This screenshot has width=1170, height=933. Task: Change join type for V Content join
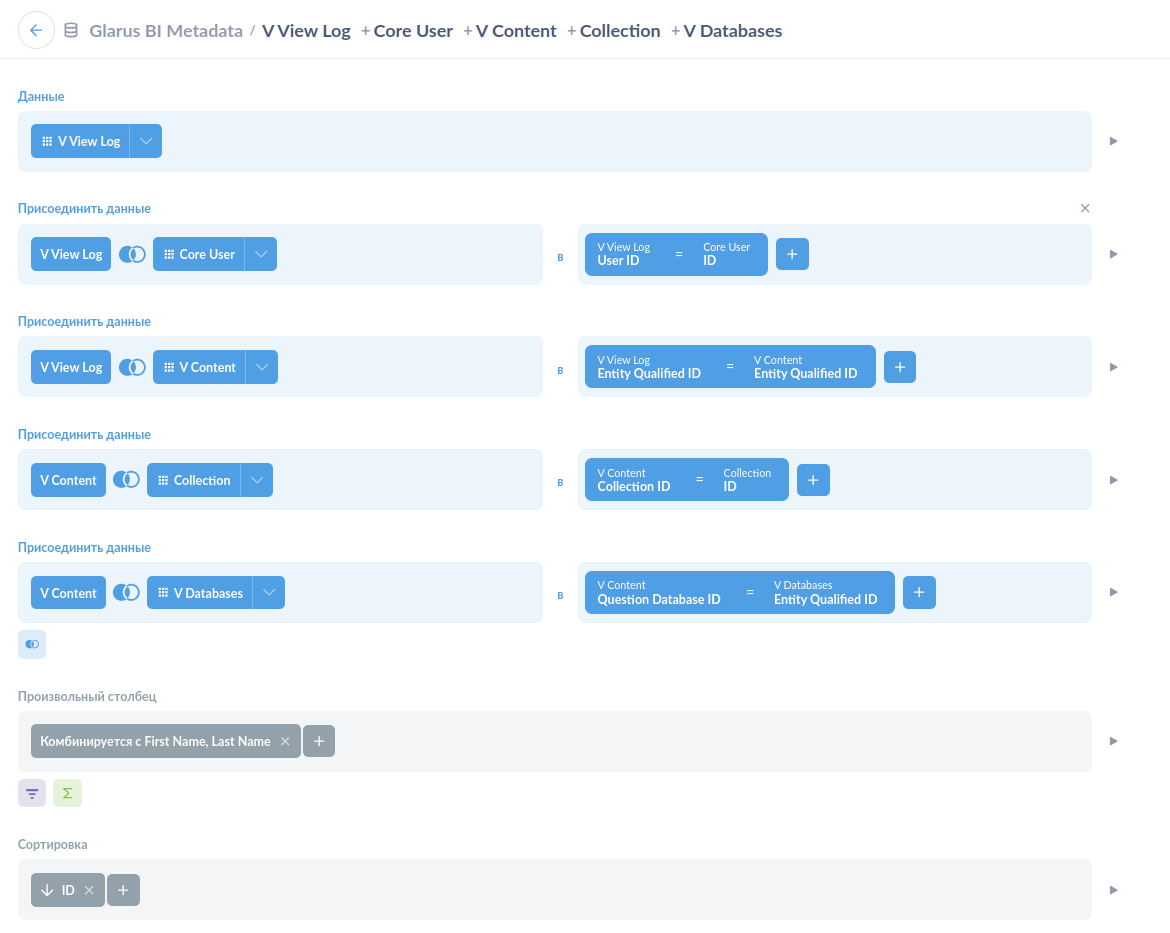(132, 367)
